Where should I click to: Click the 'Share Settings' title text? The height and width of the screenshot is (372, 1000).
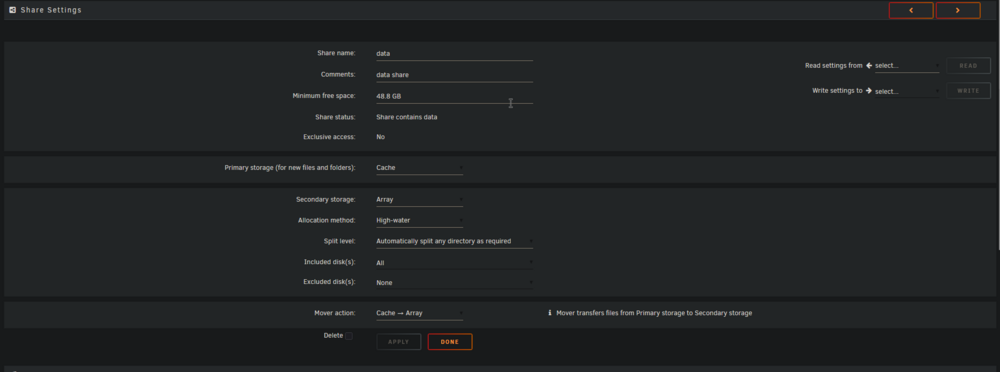51,10
